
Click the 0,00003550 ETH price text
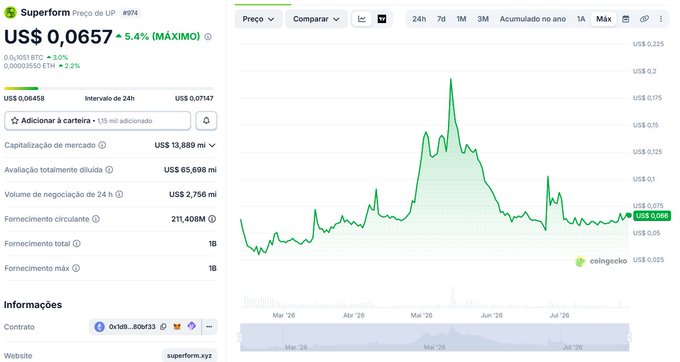point(29,66)
